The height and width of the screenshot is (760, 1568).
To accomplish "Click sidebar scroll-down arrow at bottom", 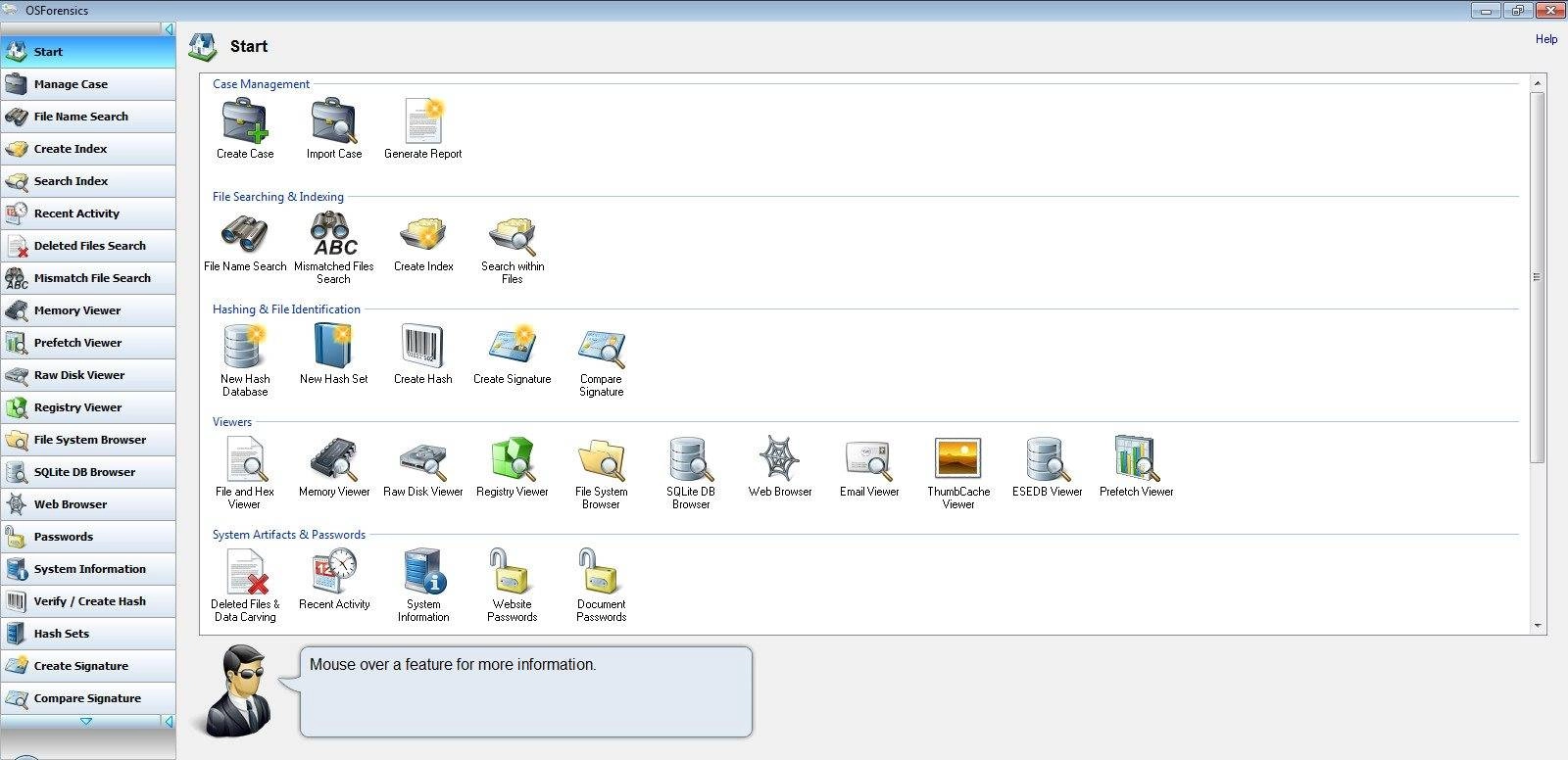I will coord(85,721).
